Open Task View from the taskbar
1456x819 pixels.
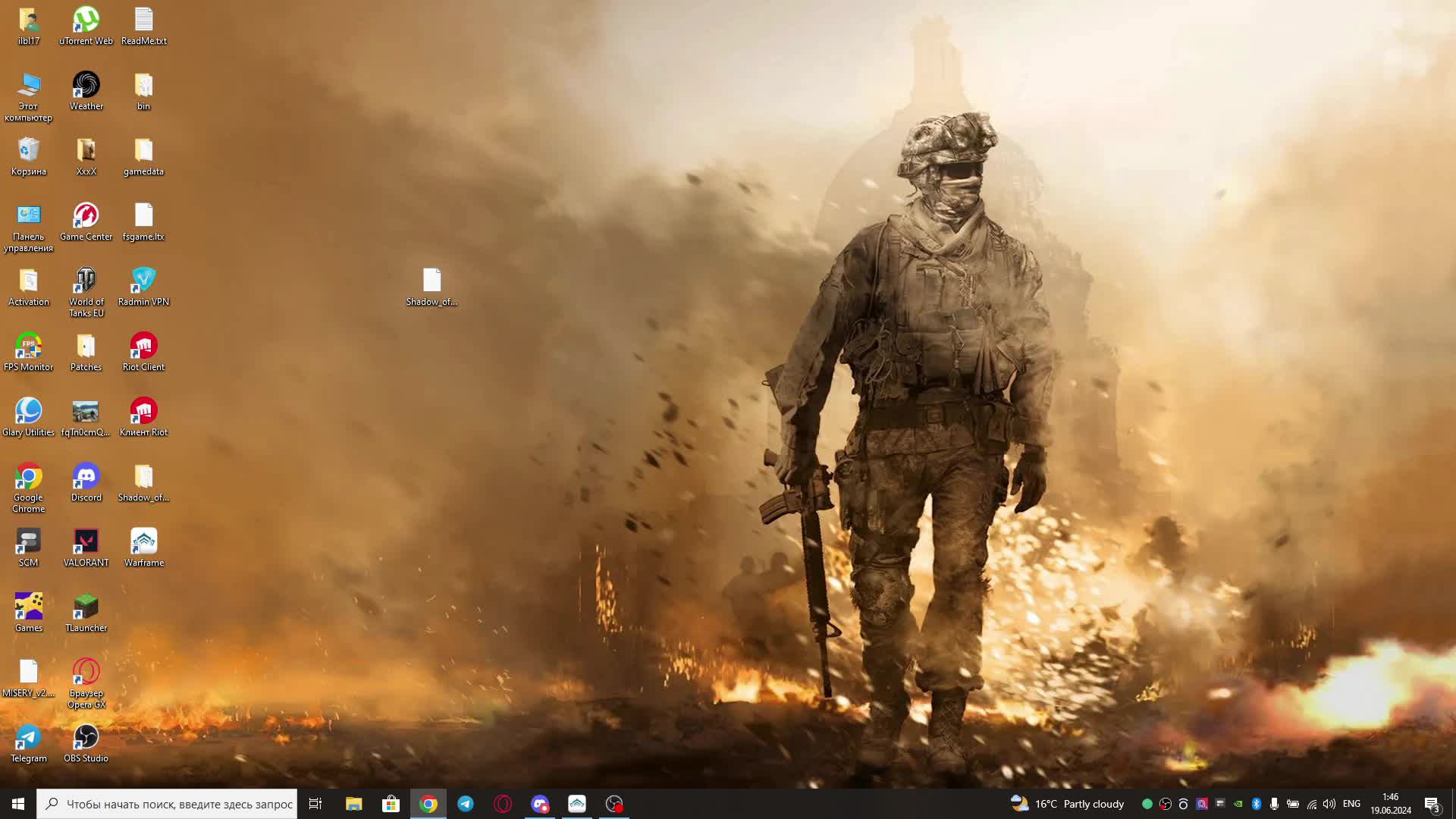coord(315,804)
